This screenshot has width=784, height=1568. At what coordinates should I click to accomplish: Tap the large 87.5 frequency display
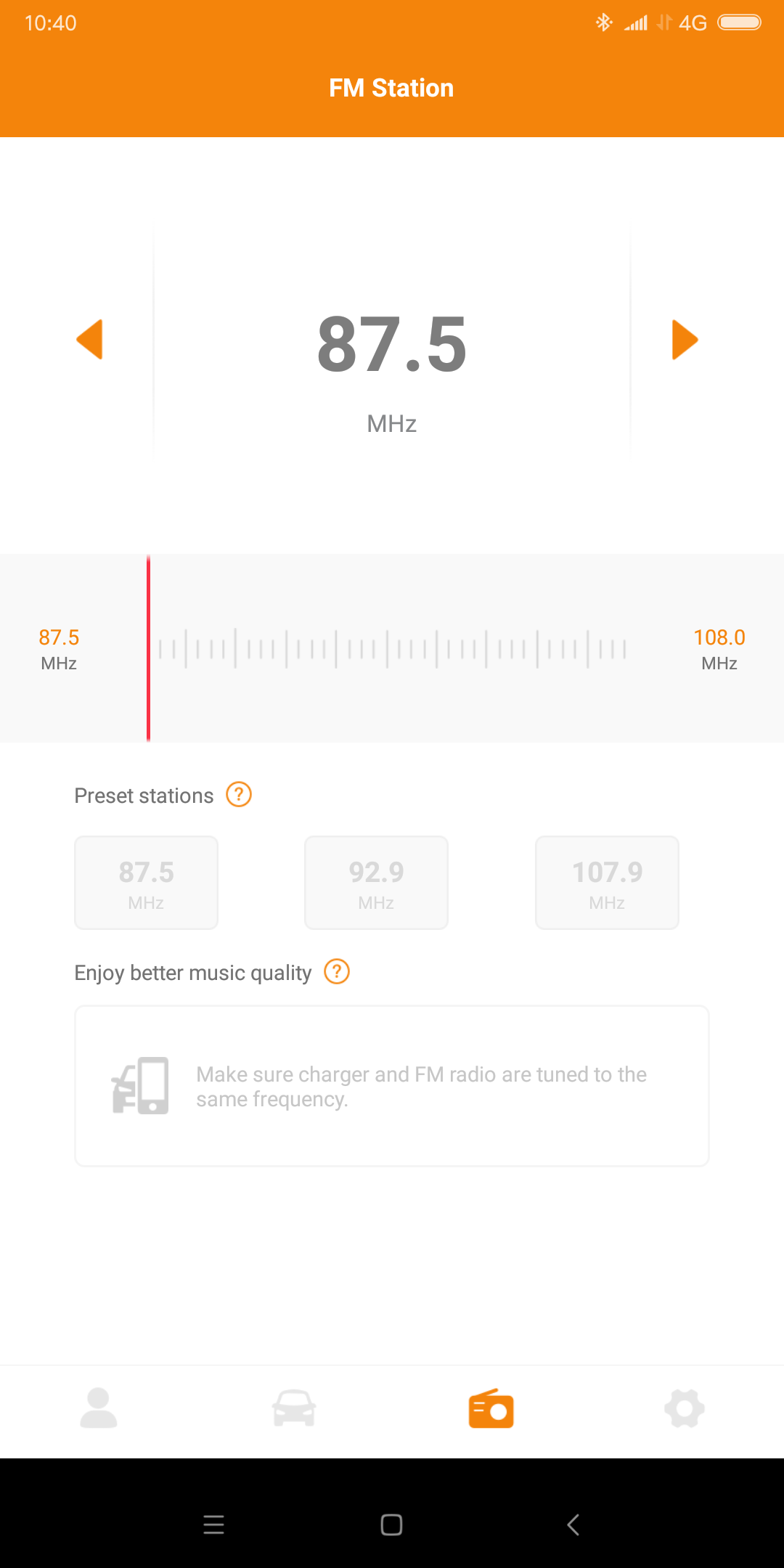point(392,344)
